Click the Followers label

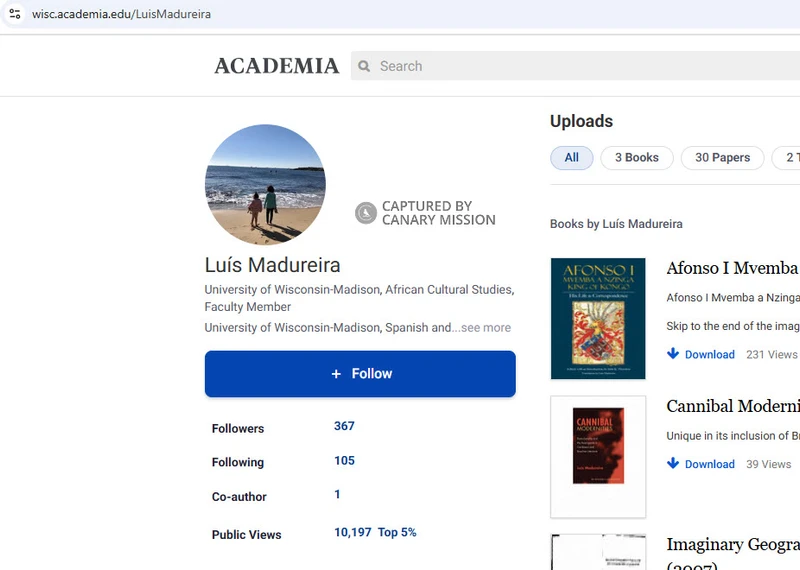click(x=238, y=429)
